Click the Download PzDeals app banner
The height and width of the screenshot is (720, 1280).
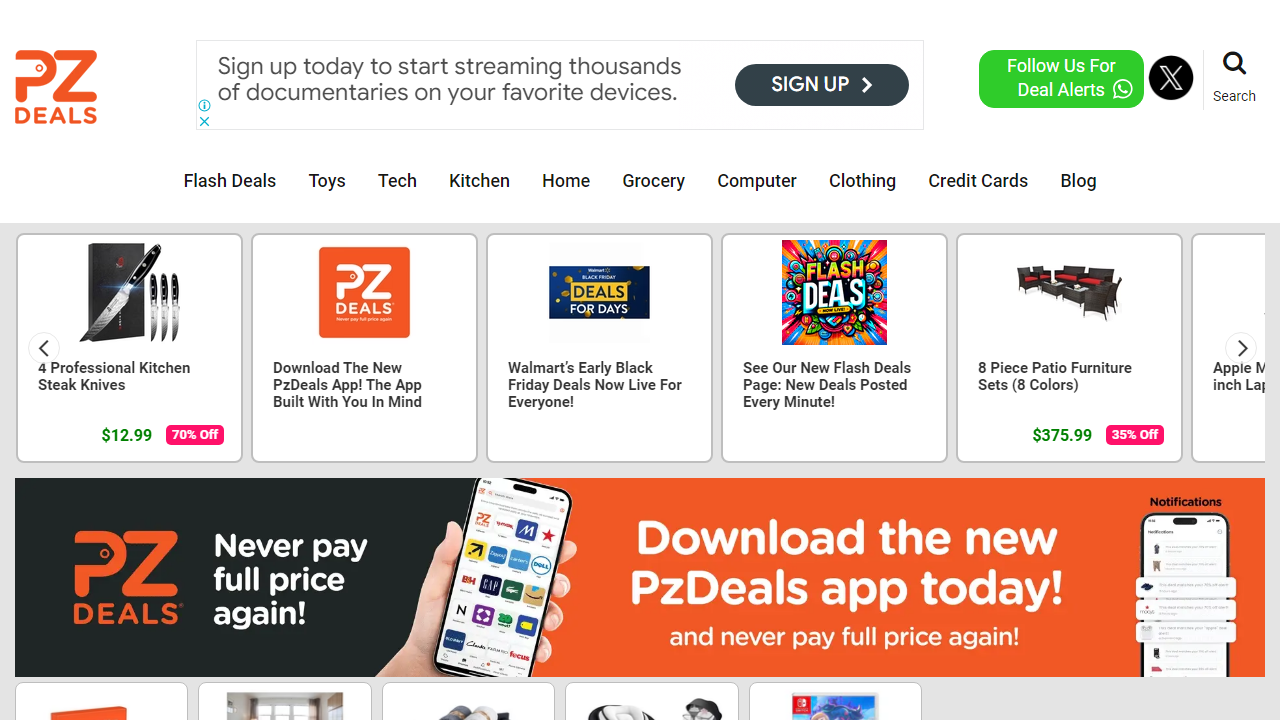(x=640, y=577)
